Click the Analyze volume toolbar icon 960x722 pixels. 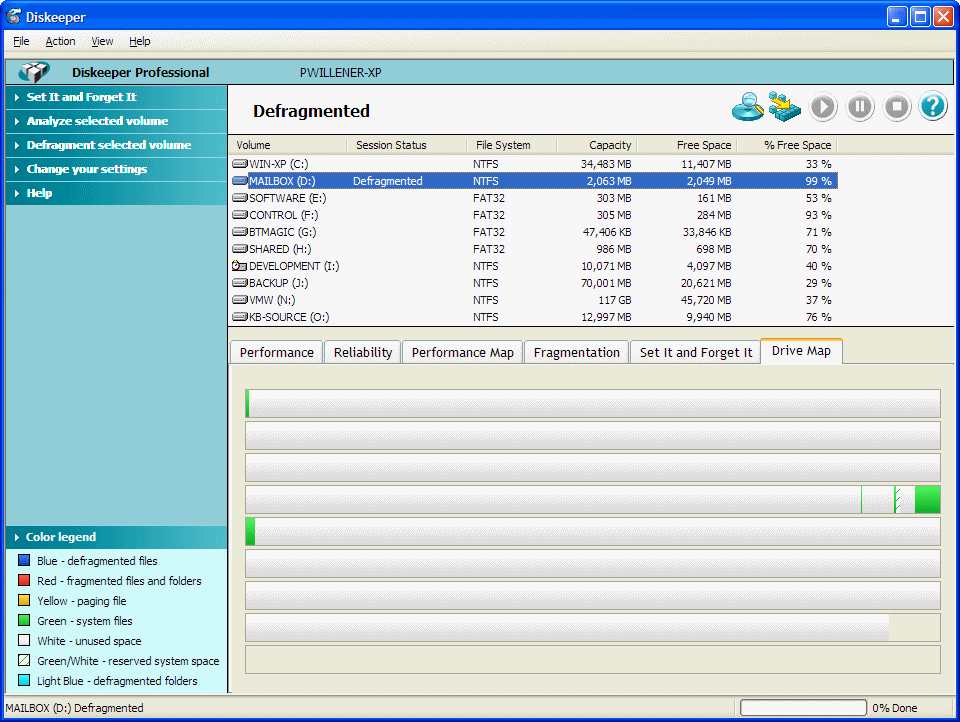748,107
